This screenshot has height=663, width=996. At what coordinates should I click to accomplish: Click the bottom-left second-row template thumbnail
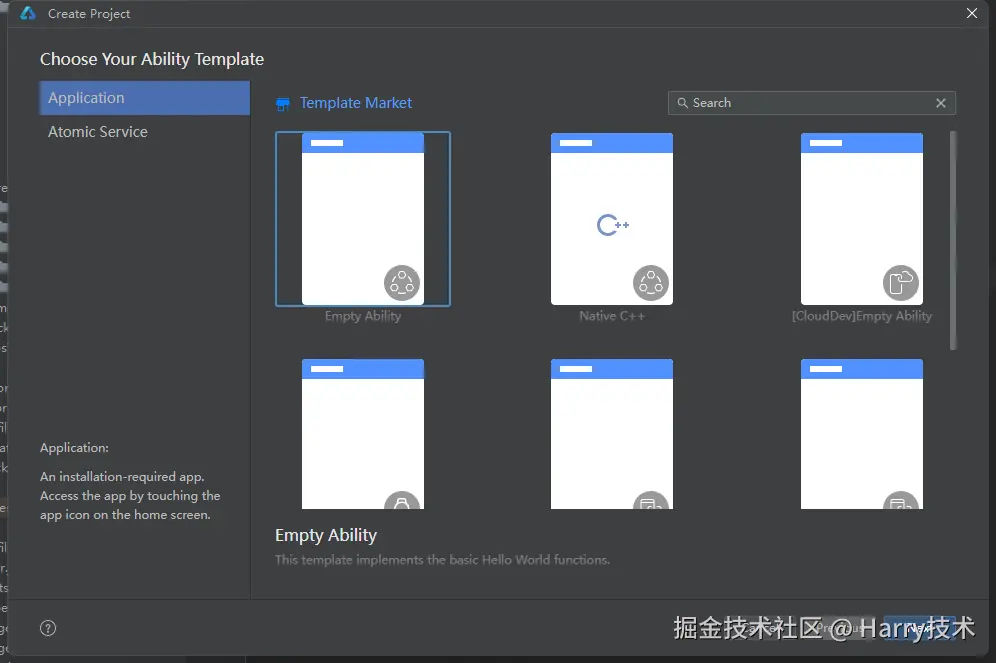point(362,433)
